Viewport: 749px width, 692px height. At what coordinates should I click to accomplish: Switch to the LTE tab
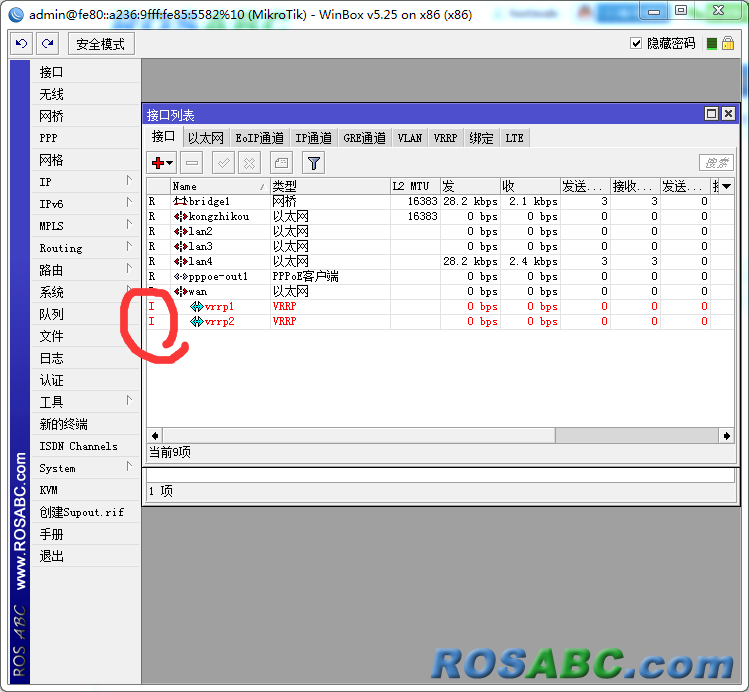coord(514,138)
